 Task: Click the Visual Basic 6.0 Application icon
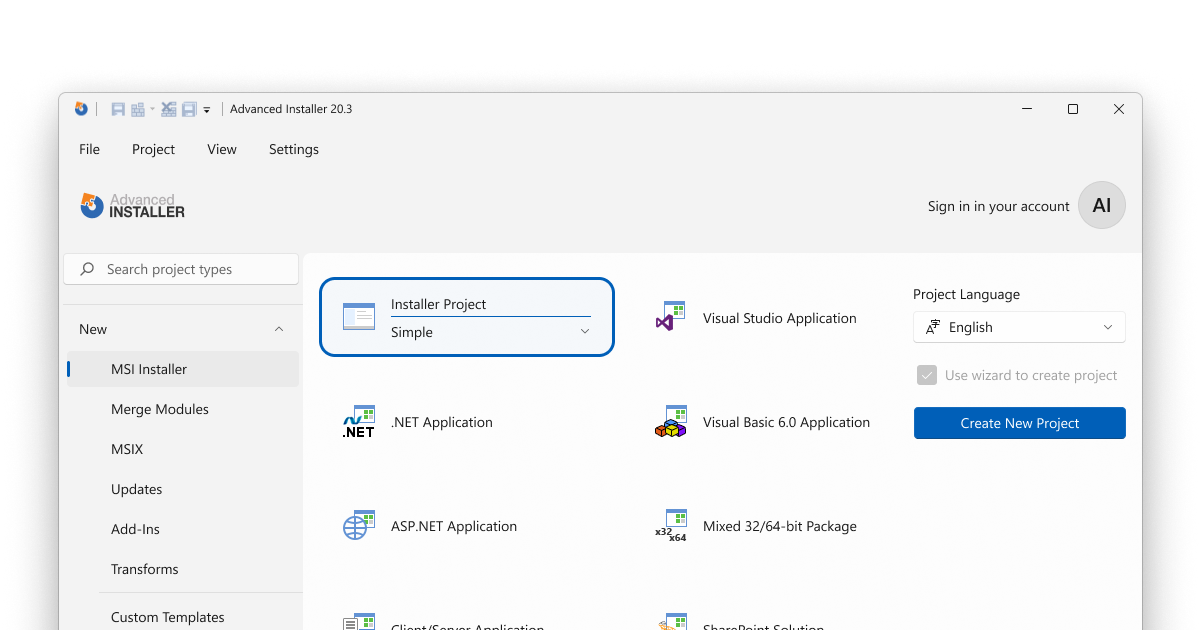(671, 421)
